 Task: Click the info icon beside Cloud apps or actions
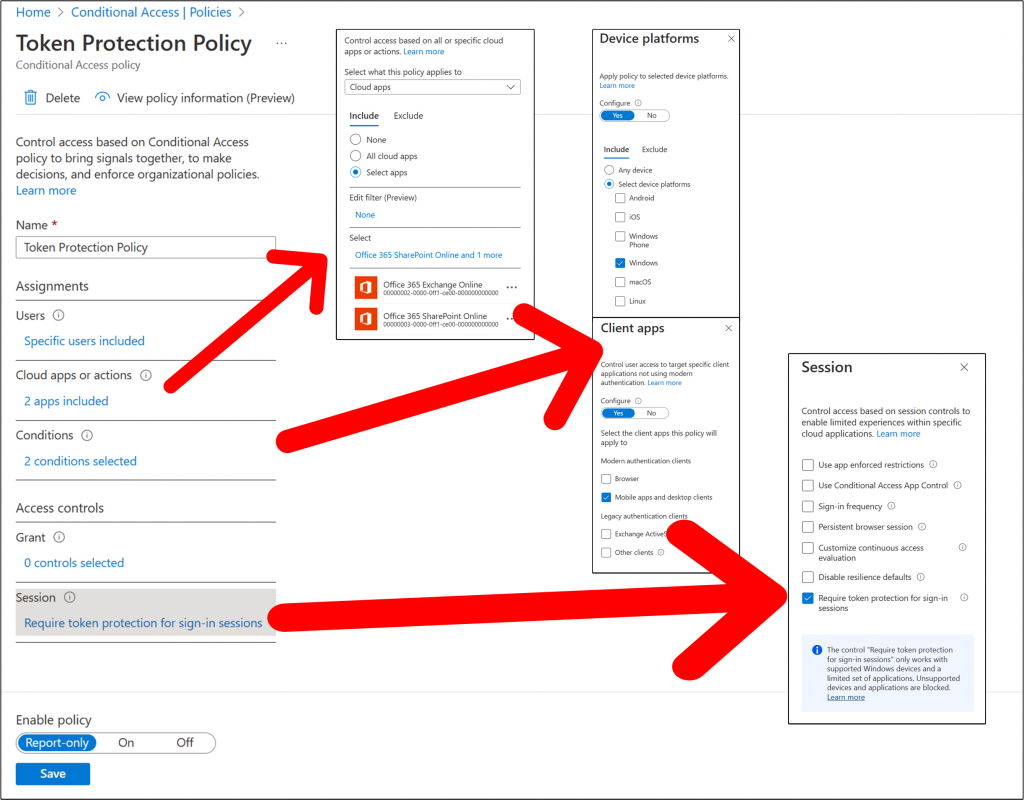pyautogui.click(x=146, y=376)
